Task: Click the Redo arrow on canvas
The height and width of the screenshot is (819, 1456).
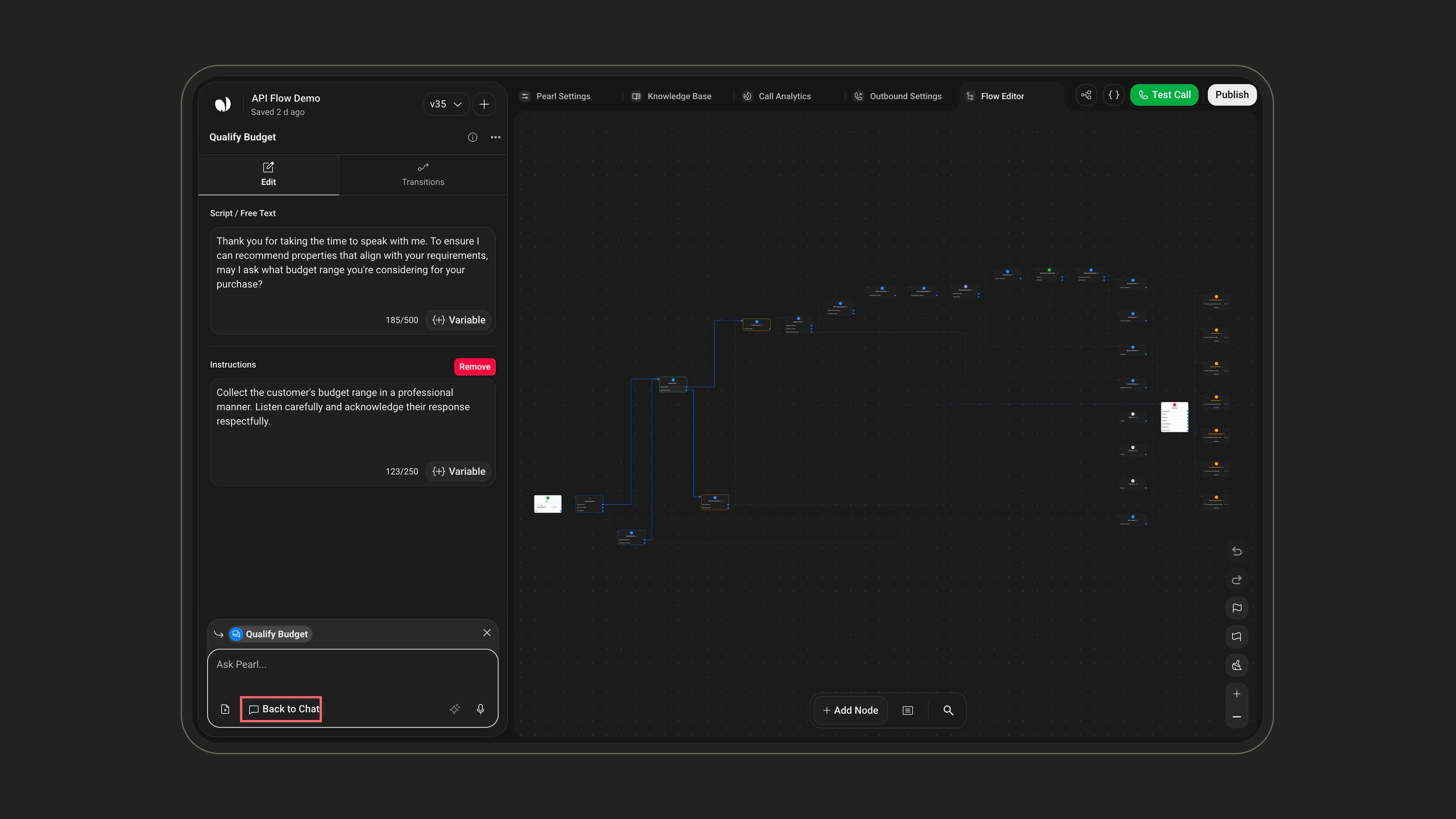Action: (x=1237, y=580)
